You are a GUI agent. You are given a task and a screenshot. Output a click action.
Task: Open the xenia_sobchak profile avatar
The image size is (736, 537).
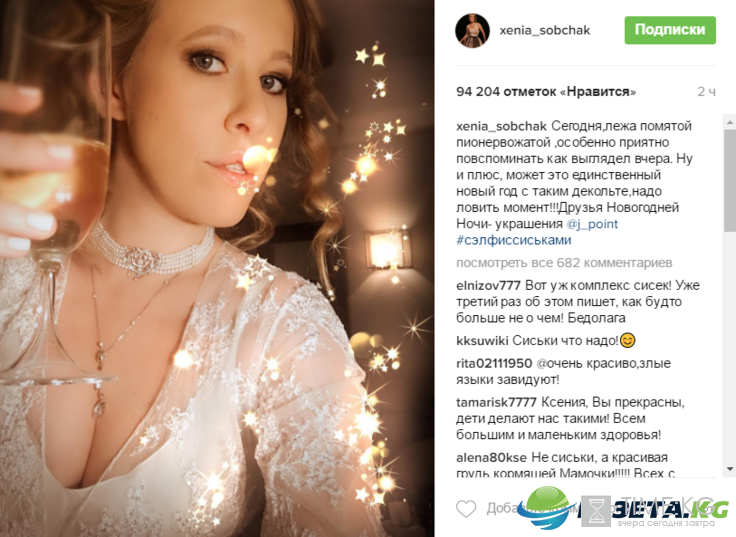(472, 31)
